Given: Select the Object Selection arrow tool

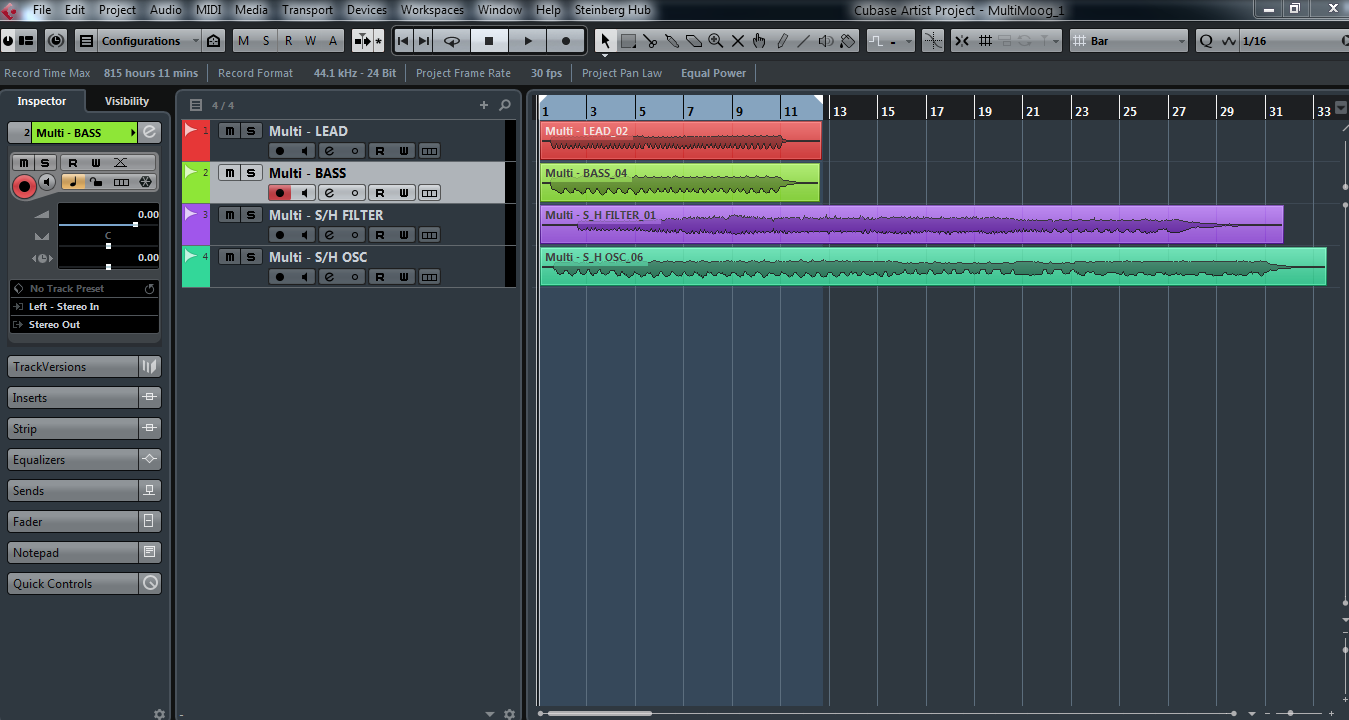Looking at the screenshot, I should (x=605, y=41).
